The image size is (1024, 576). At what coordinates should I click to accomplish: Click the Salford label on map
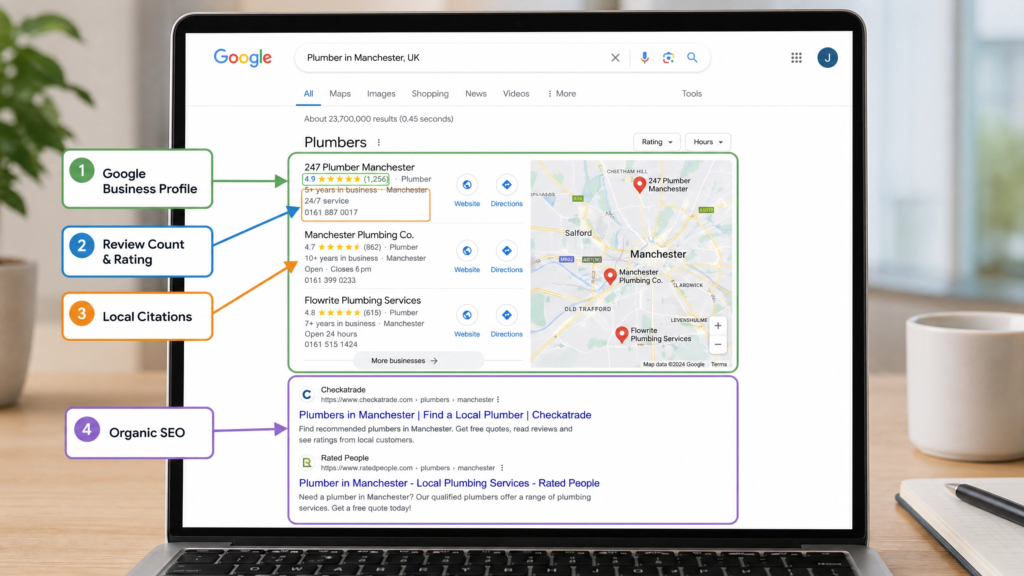pos(578,232)
